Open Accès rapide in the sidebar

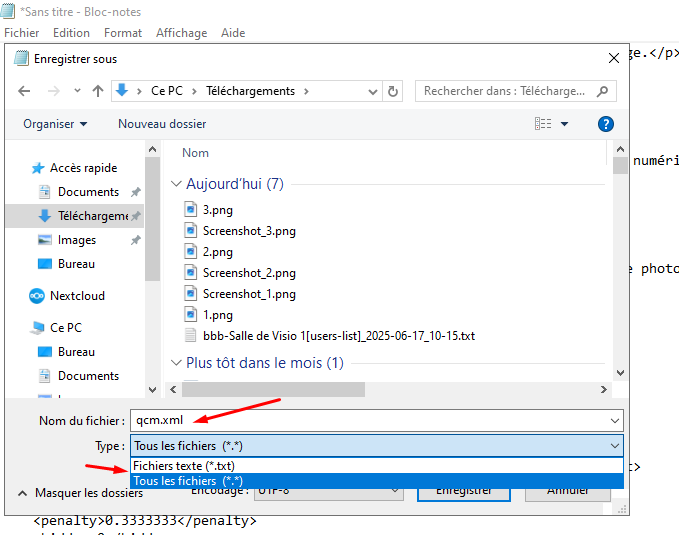(x=83, y=168)
